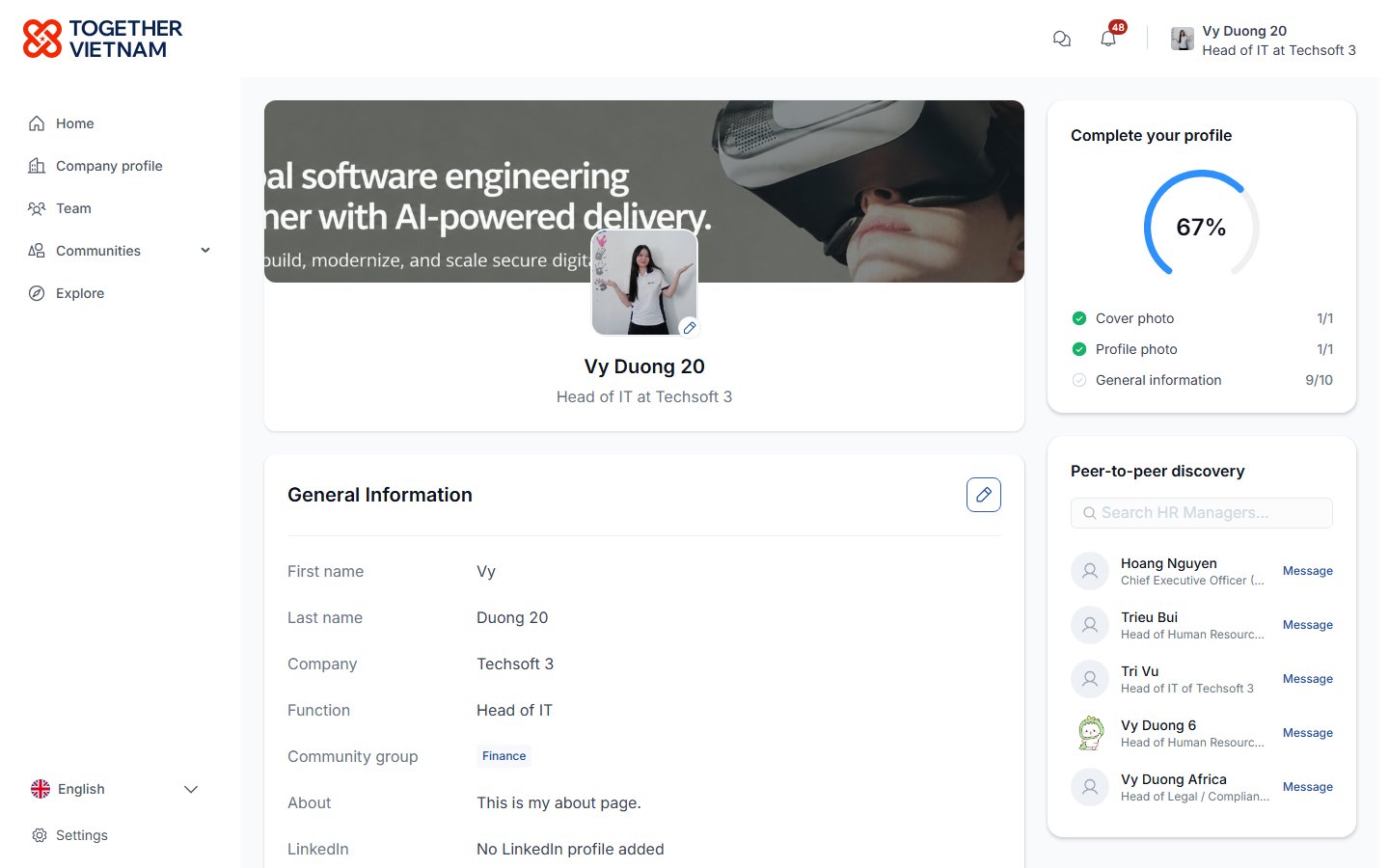Click the header name Vy Duong 20

[x=1244, y=31]
